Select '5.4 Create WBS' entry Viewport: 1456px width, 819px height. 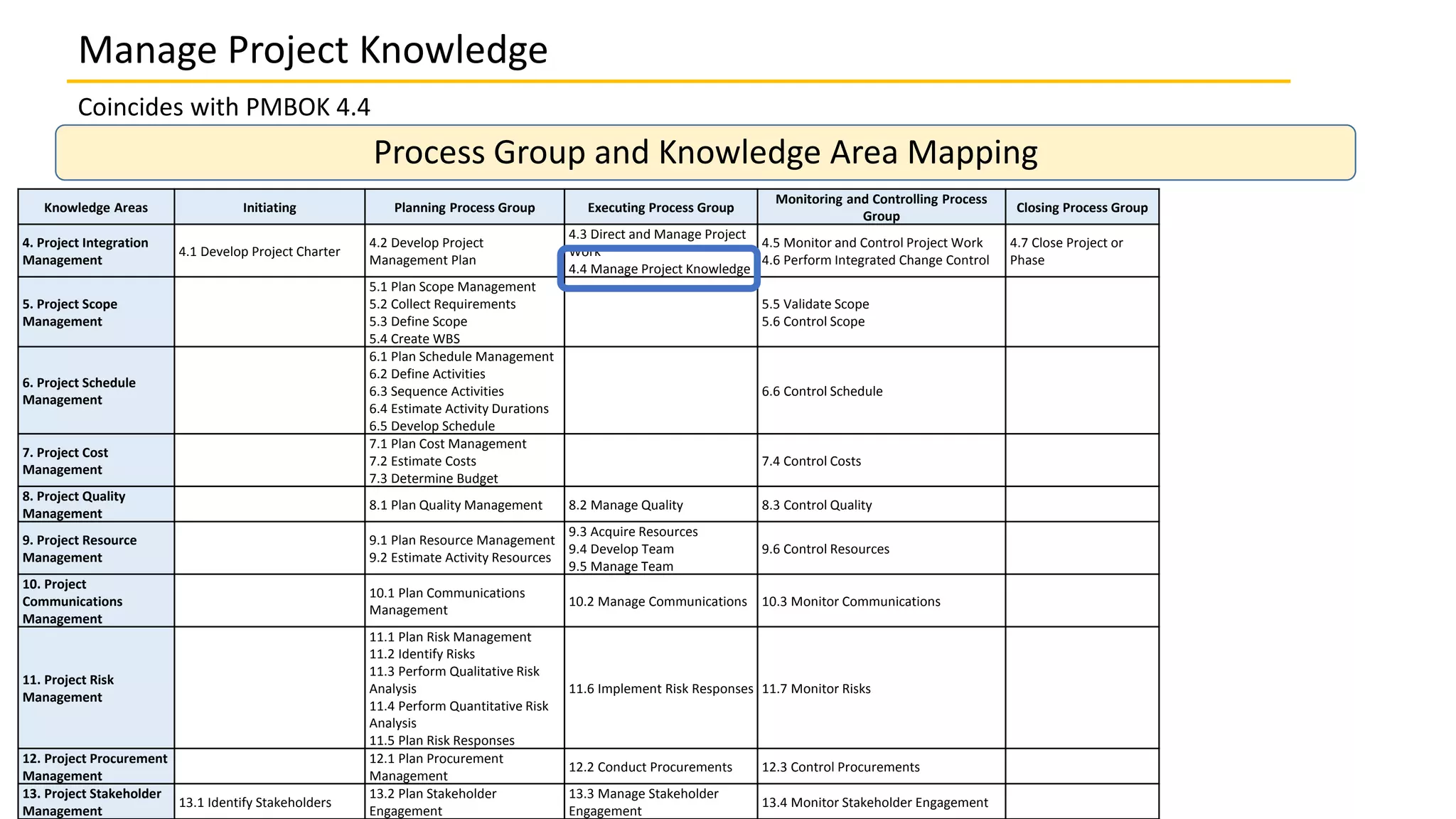(414, 339)
